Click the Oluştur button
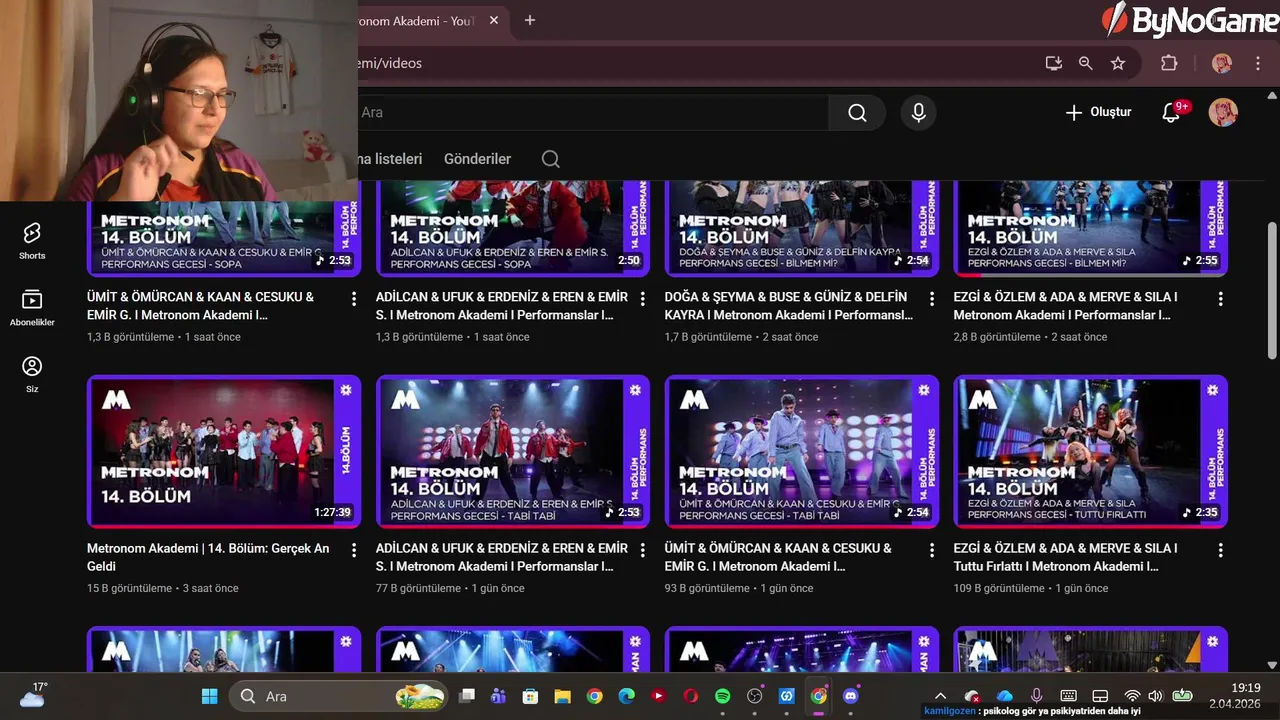Image resolution: width=1280 pixels, height=720 pixels. 1099,112
